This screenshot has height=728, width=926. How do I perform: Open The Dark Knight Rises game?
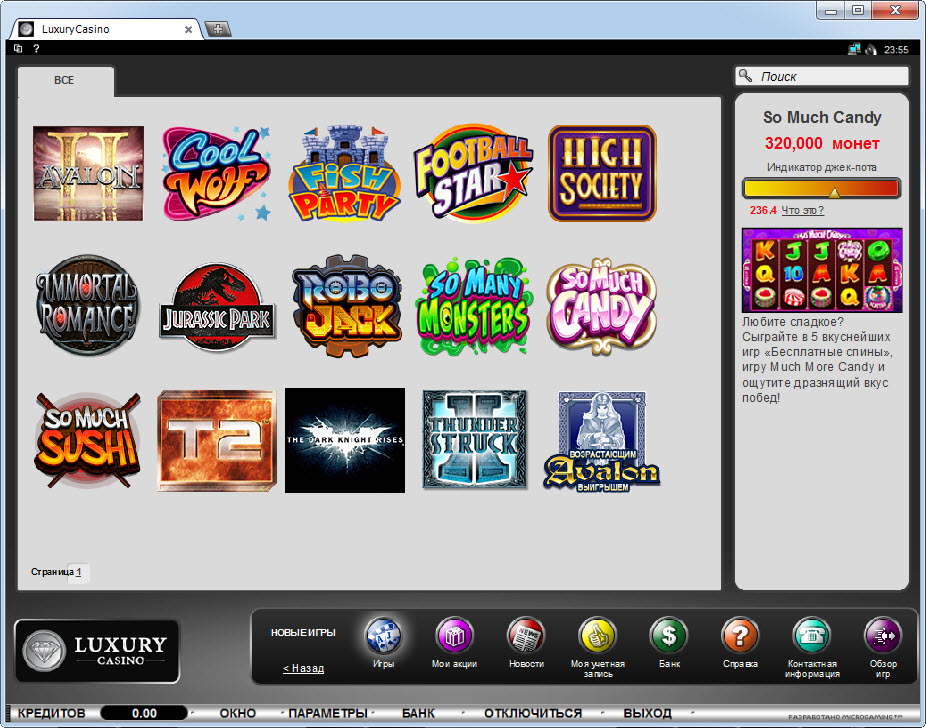tap(345, 440)
